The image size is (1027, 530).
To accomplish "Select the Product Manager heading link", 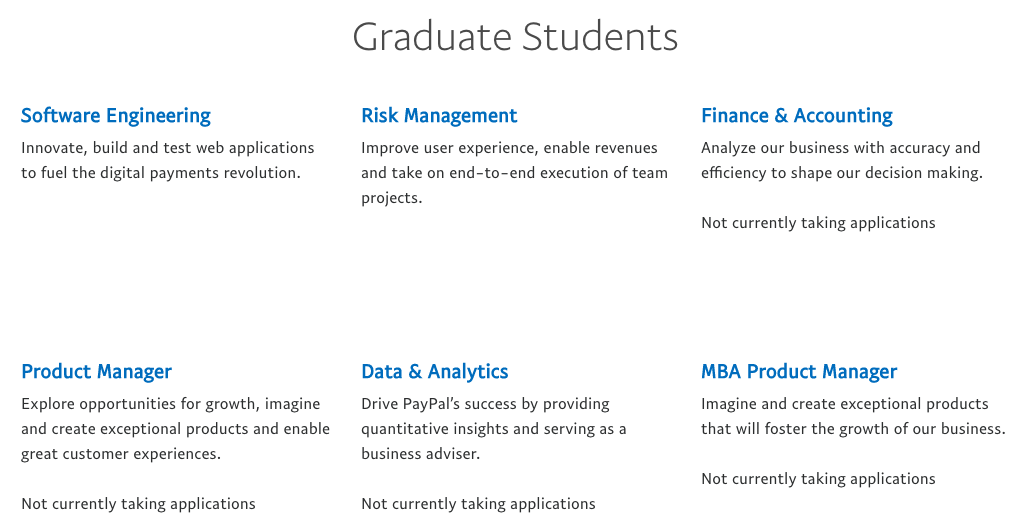I will tap(96, 372).
